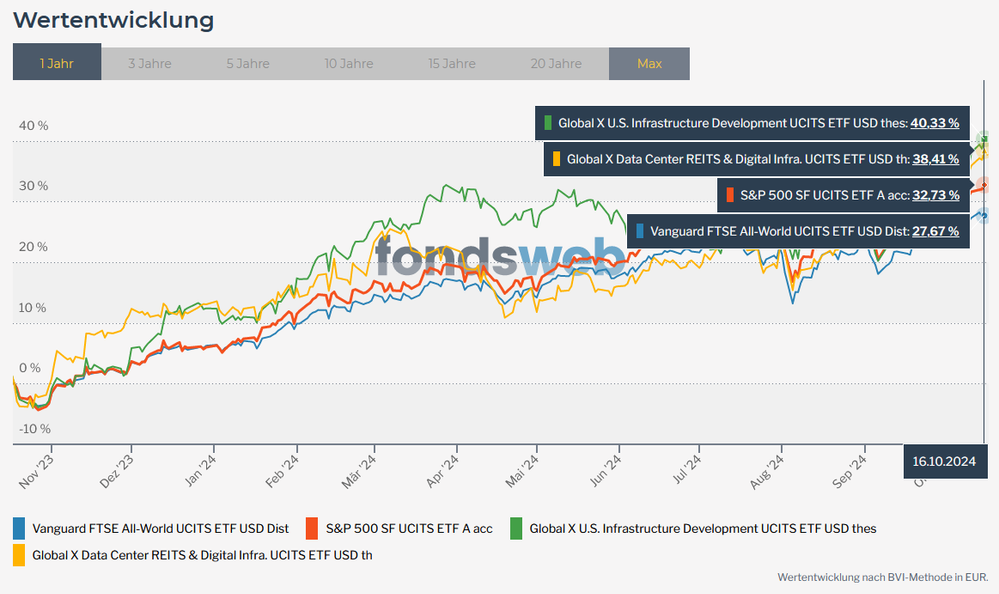999x594 pixels.
Task: Select the 15 Jahre tab
Action: 452,64
